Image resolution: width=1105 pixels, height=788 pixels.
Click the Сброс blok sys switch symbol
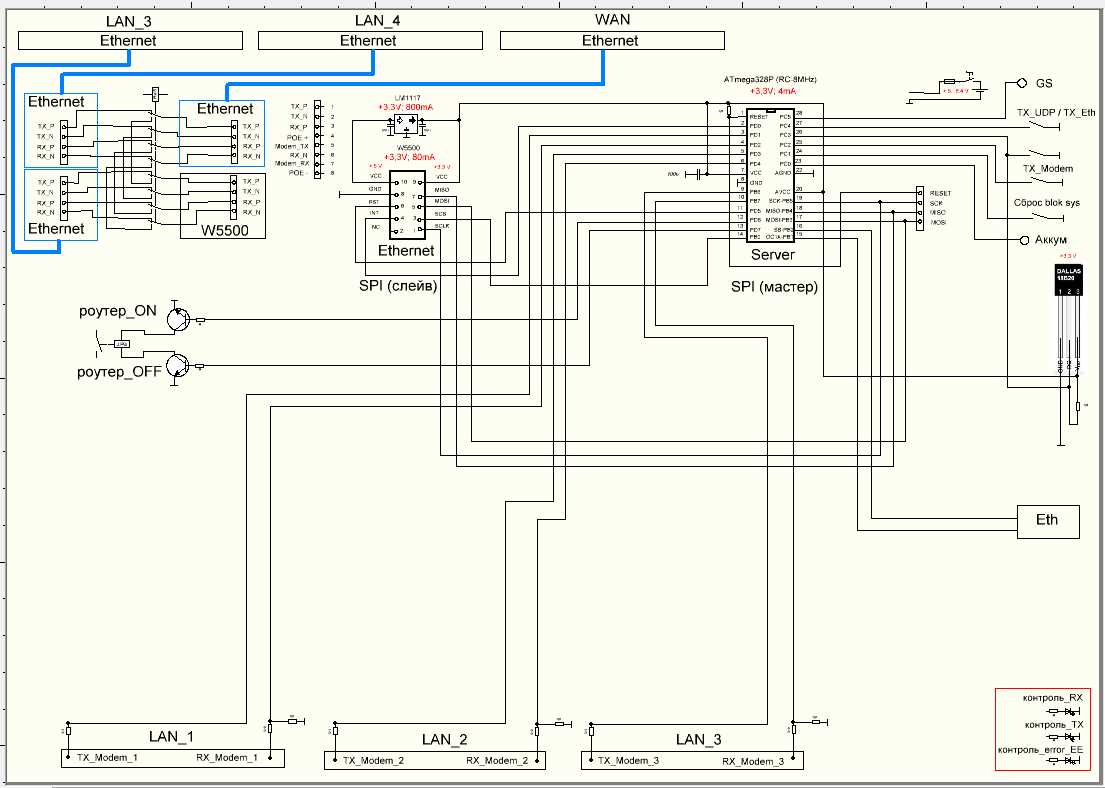1049,216
